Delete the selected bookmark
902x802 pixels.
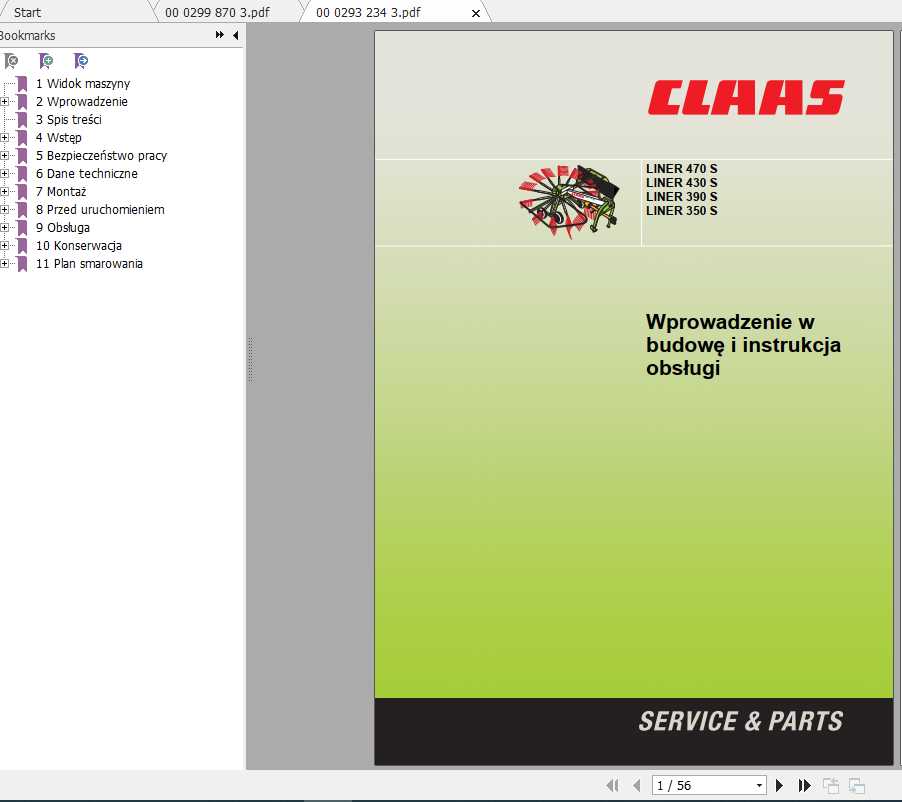[12, 61]
